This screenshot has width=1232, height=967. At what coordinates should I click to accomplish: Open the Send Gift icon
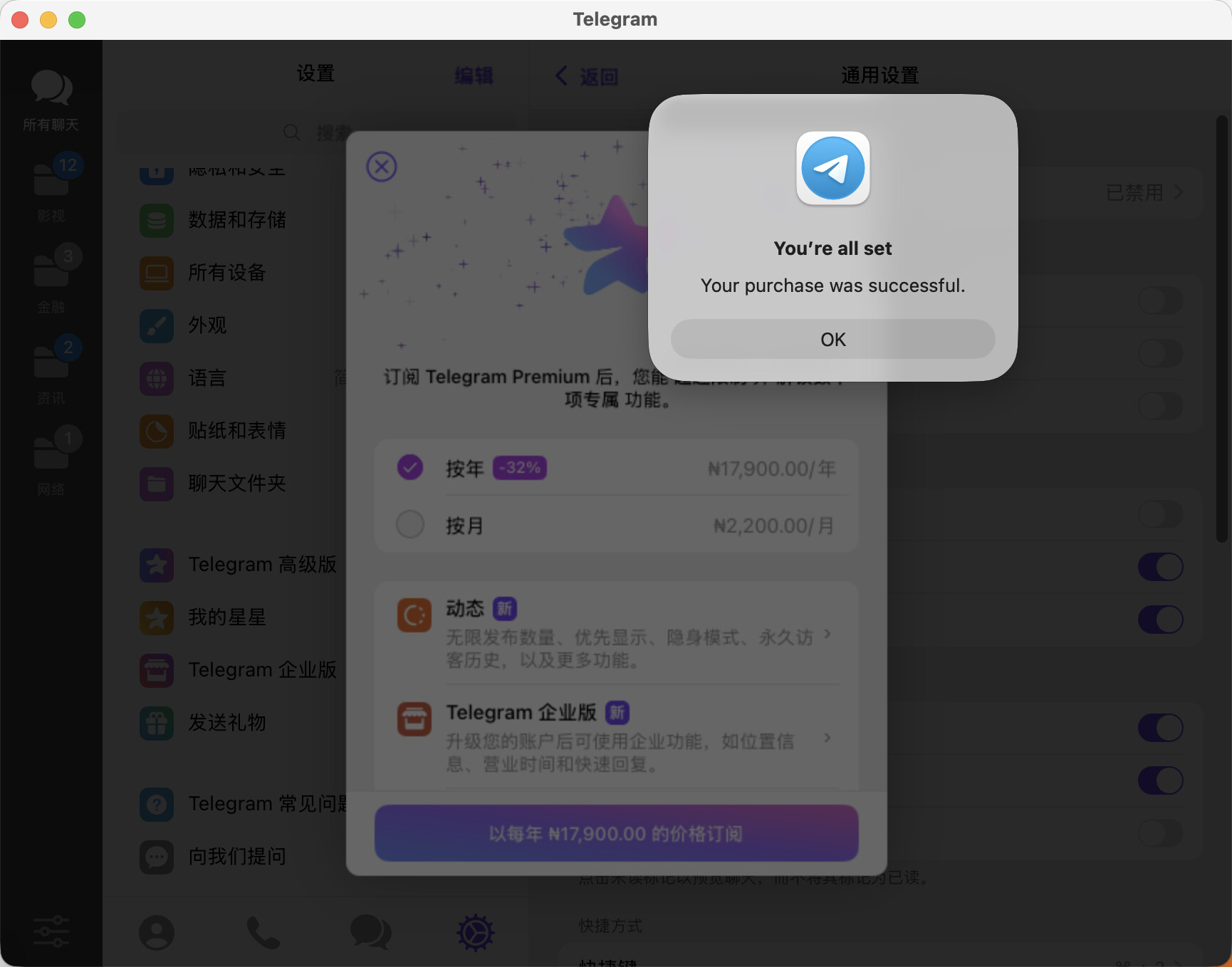(x=157, y=723)
